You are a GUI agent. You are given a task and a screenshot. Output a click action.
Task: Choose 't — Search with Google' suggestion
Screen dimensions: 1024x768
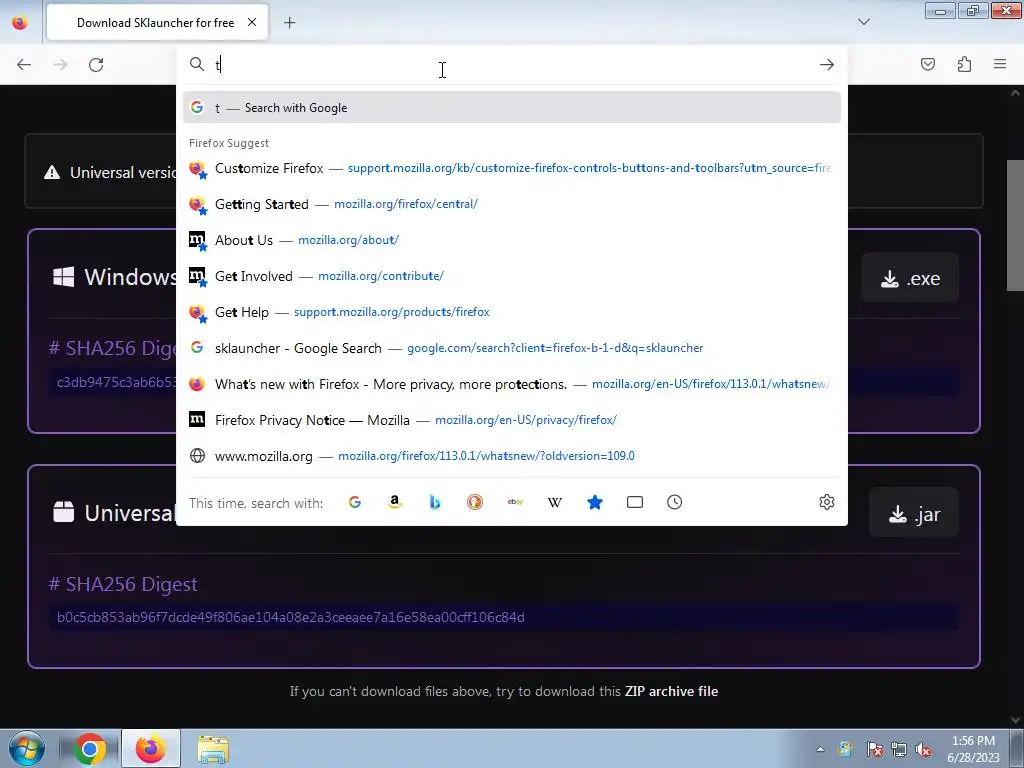[512, 108]
